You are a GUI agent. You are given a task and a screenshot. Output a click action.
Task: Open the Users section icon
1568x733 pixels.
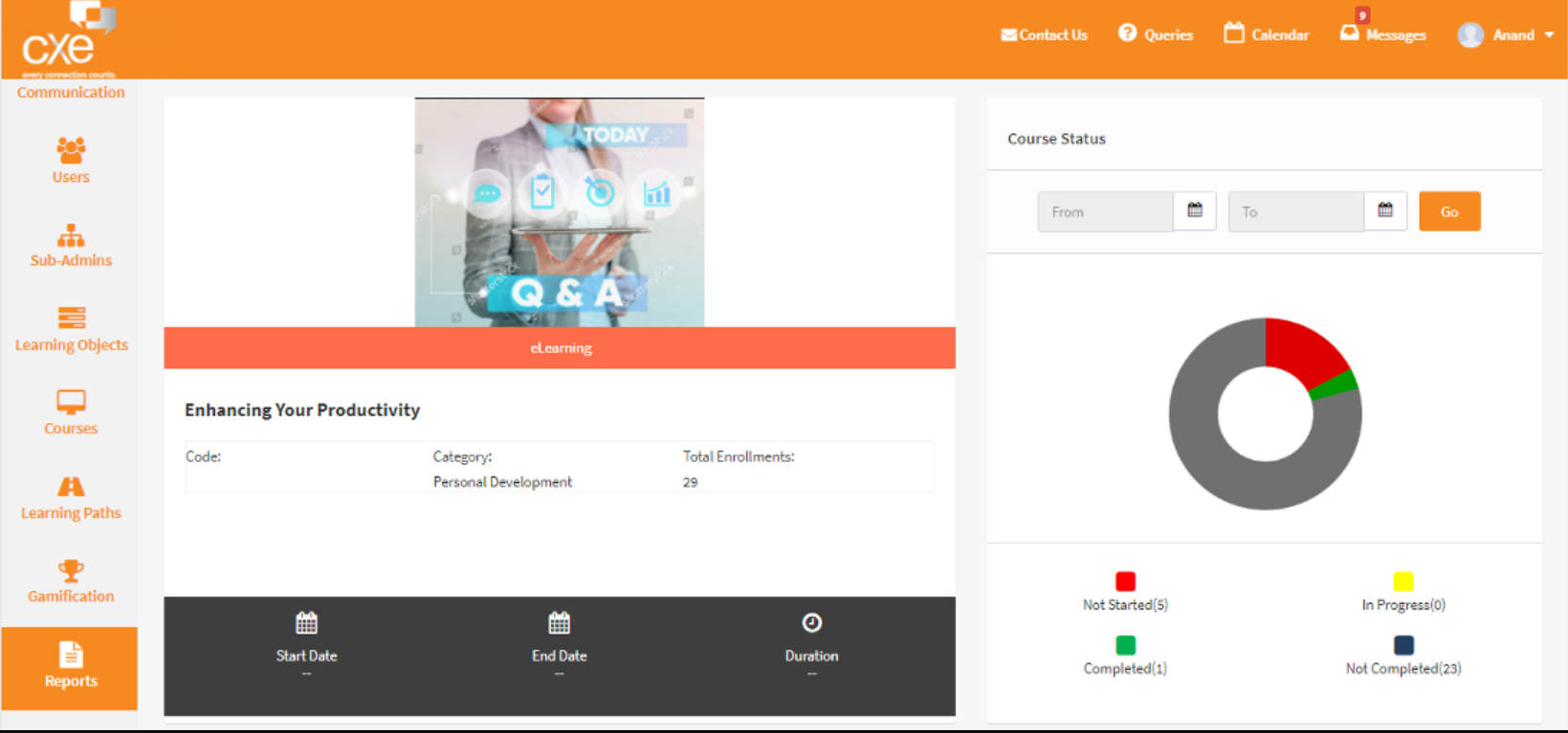(x=71, y=150)
